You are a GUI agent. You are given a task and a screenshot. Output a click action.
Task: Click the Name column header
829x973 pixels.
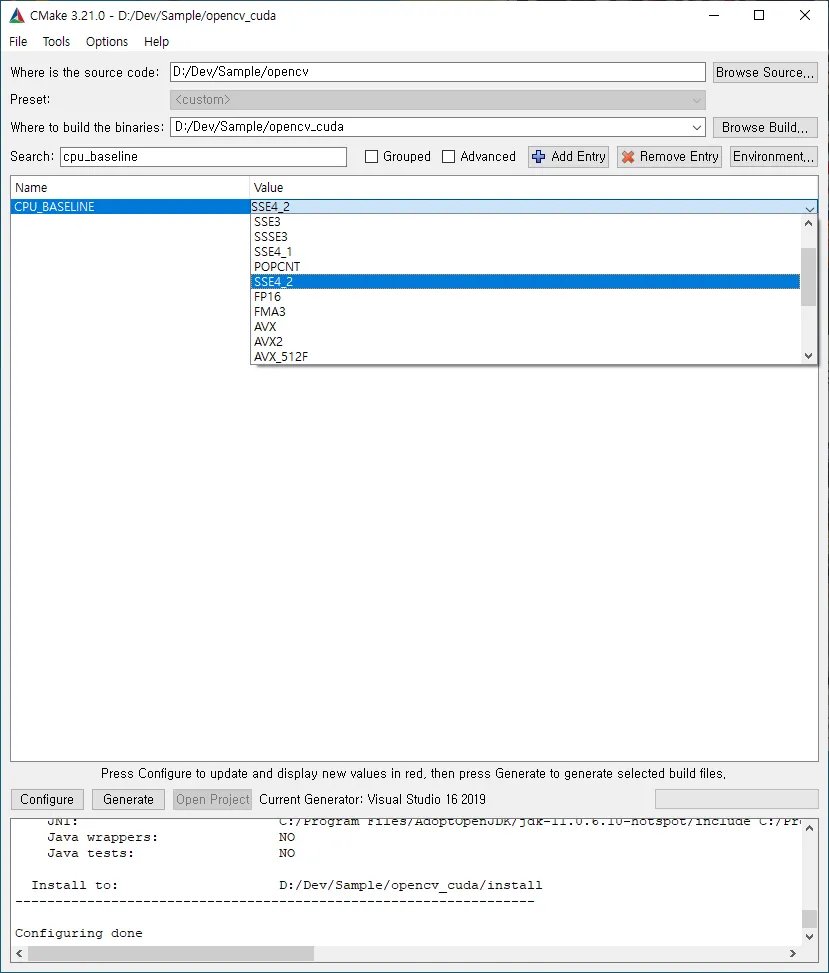130,187
